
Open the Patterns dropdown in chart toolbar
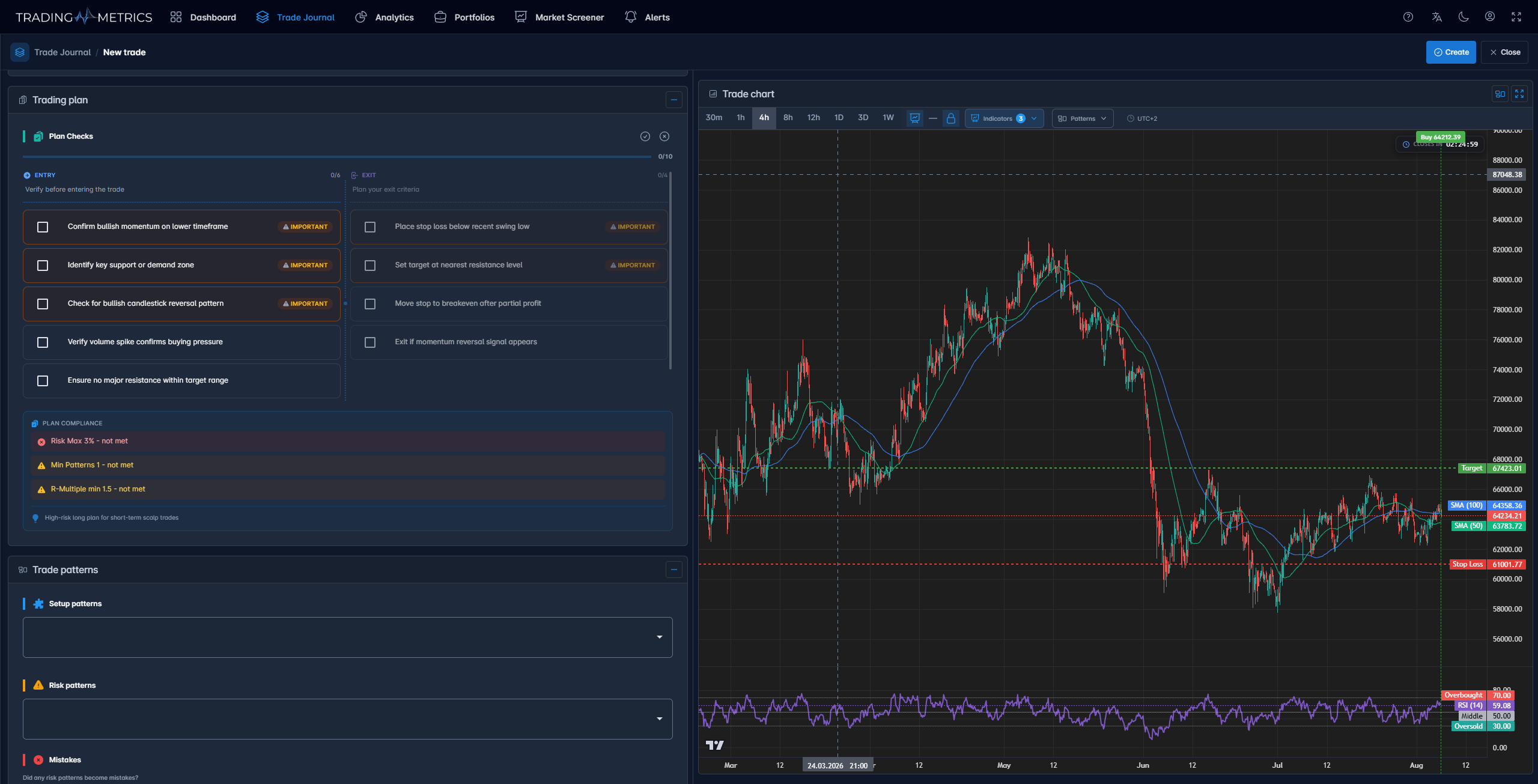coord(1082,118)
